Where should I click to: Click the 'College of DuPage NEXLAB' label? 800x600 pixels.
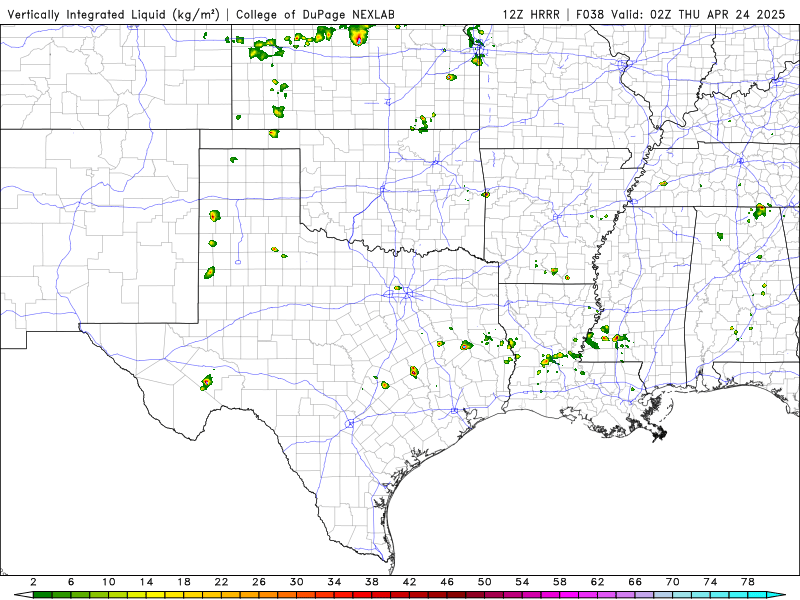(x=315, y=15)
